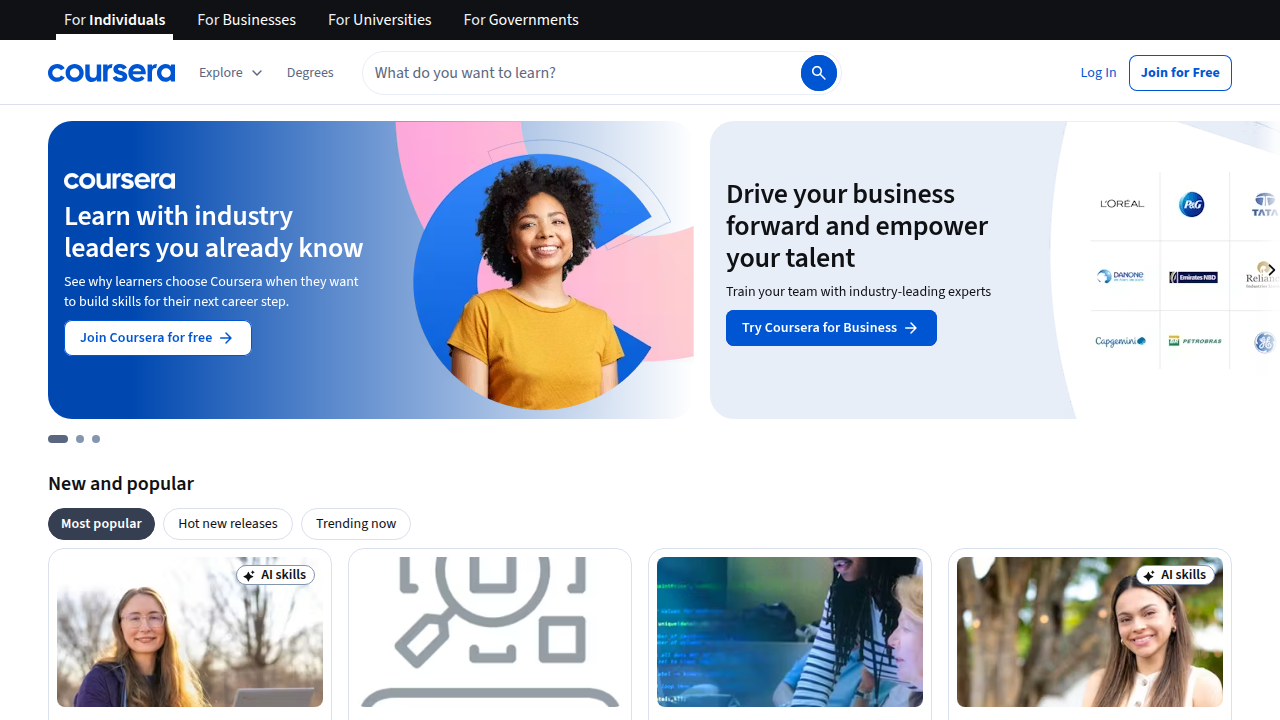1280x720 pixels.
Task: Click the L'Oréal company logo
Action: pos(1122,204)
